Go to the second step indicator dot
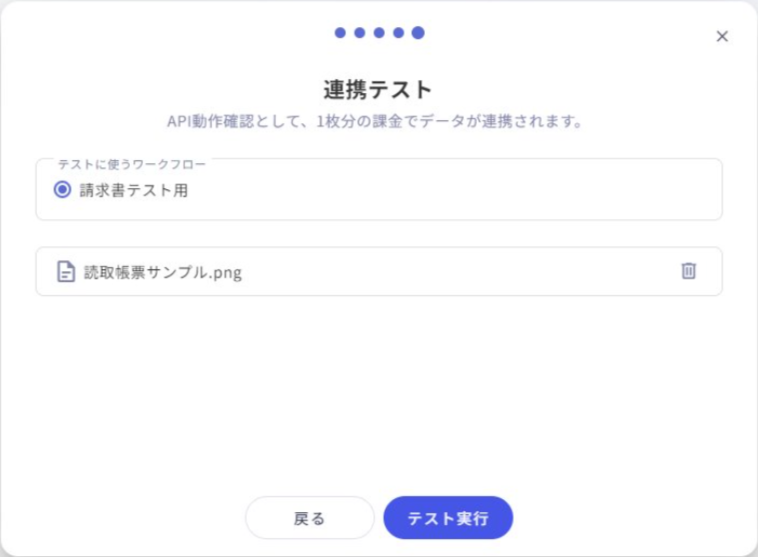 click(360, 32)
